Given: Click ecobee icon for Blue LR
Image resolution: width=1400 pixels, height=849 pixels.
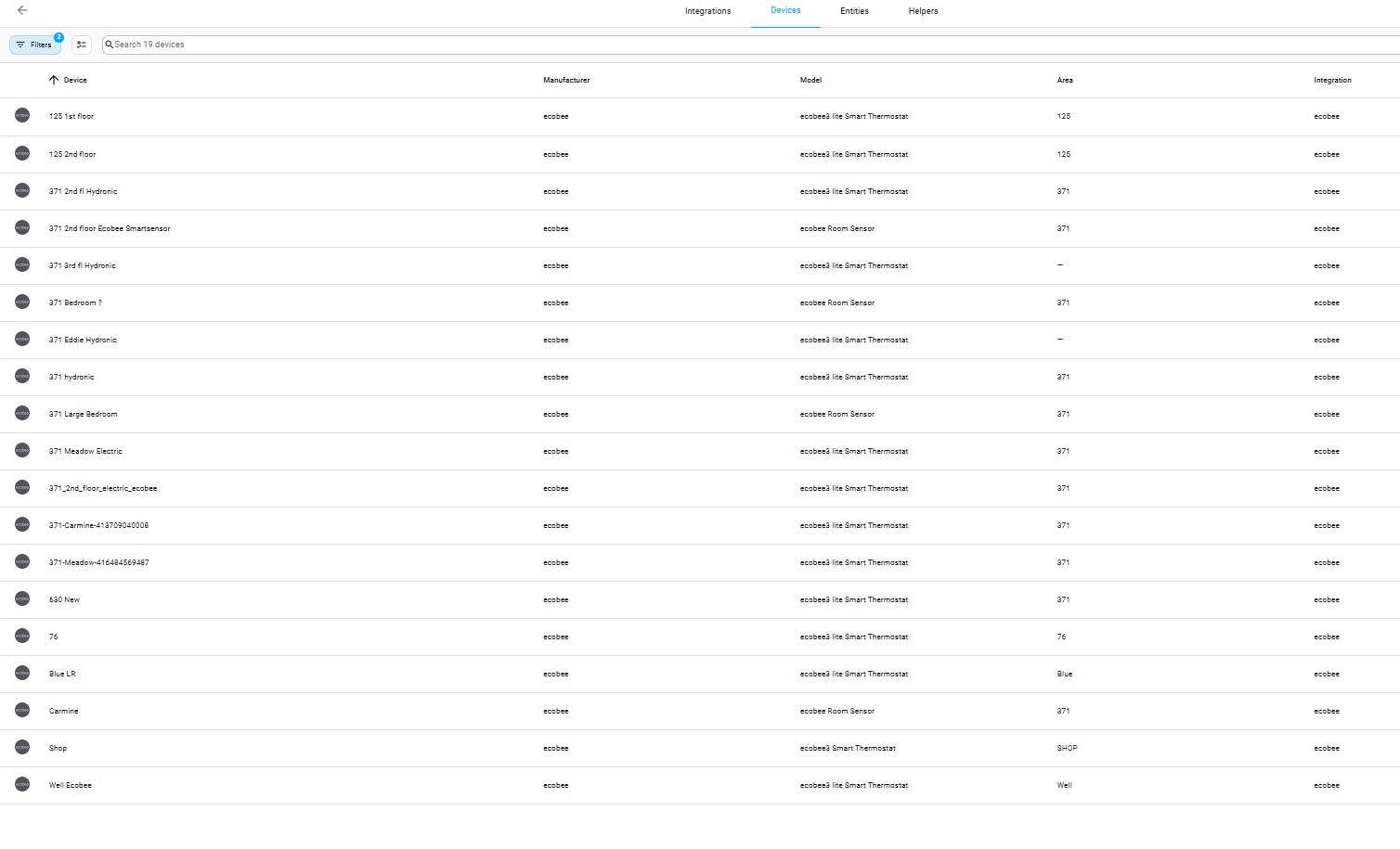Looking at the screenshot, I should tap(22, 673).
